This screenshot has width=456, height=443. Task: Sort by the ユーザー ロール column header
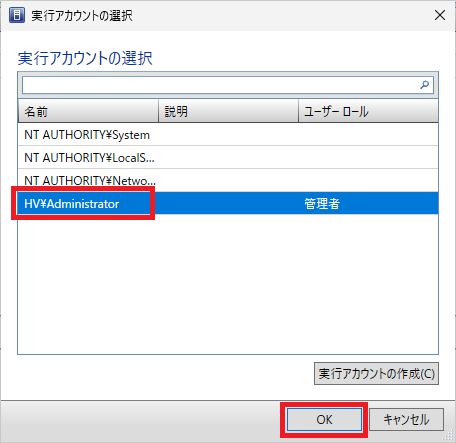(x=368, y=111)
